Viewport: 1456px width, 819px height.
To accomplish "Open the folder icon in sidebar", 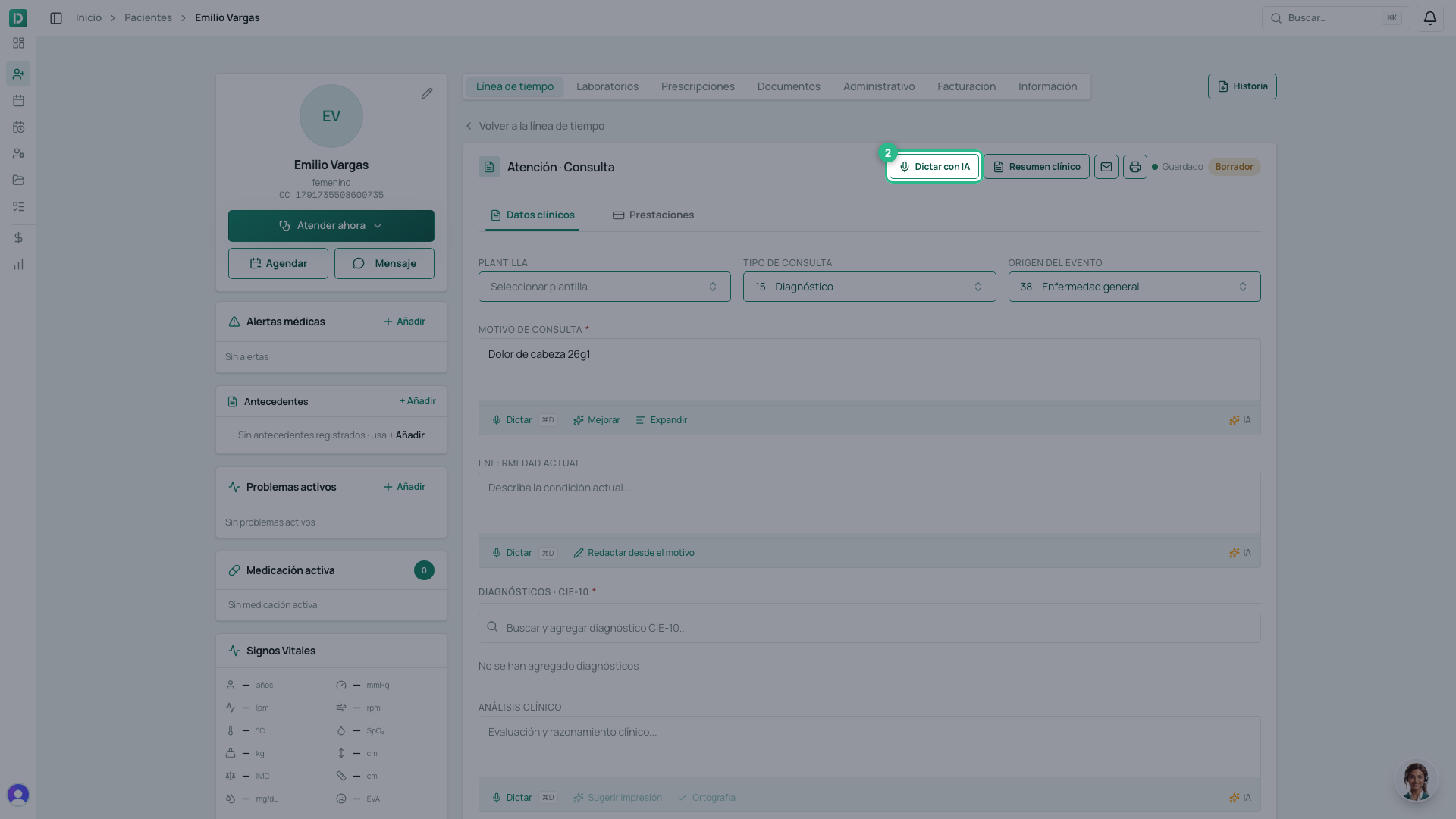I will point(18,180).
